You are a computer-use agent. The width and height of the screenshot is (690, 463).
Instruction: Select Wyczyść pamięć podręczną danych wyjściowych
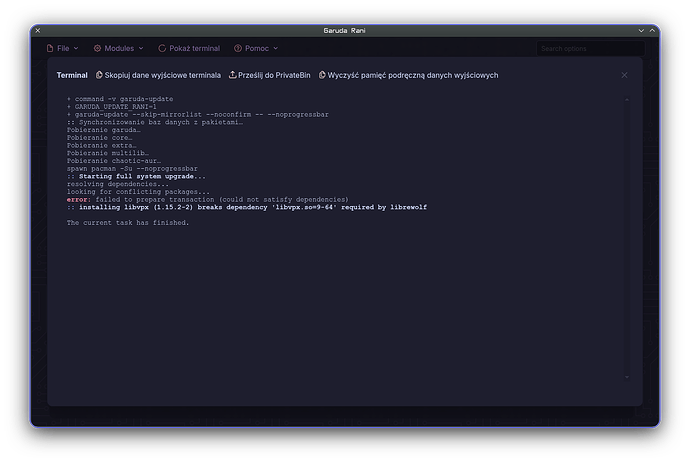(412, 75)
